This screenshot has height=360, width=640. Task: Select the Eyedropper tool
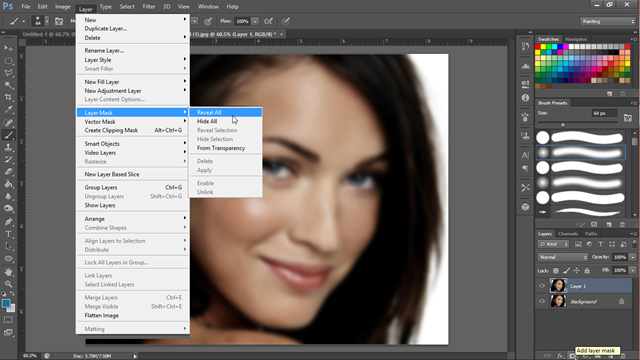8,110
